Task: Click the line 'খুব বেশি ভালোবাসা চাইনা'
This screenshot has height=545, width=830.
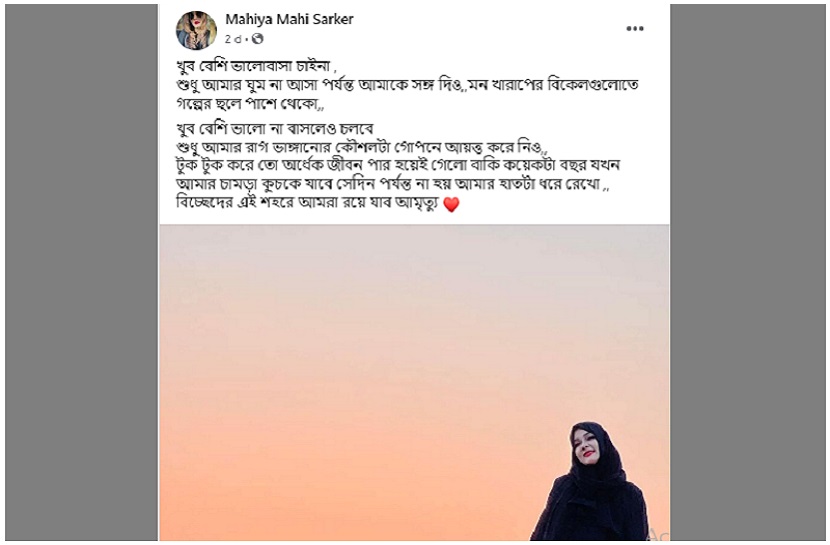Action: pos(256,66)
